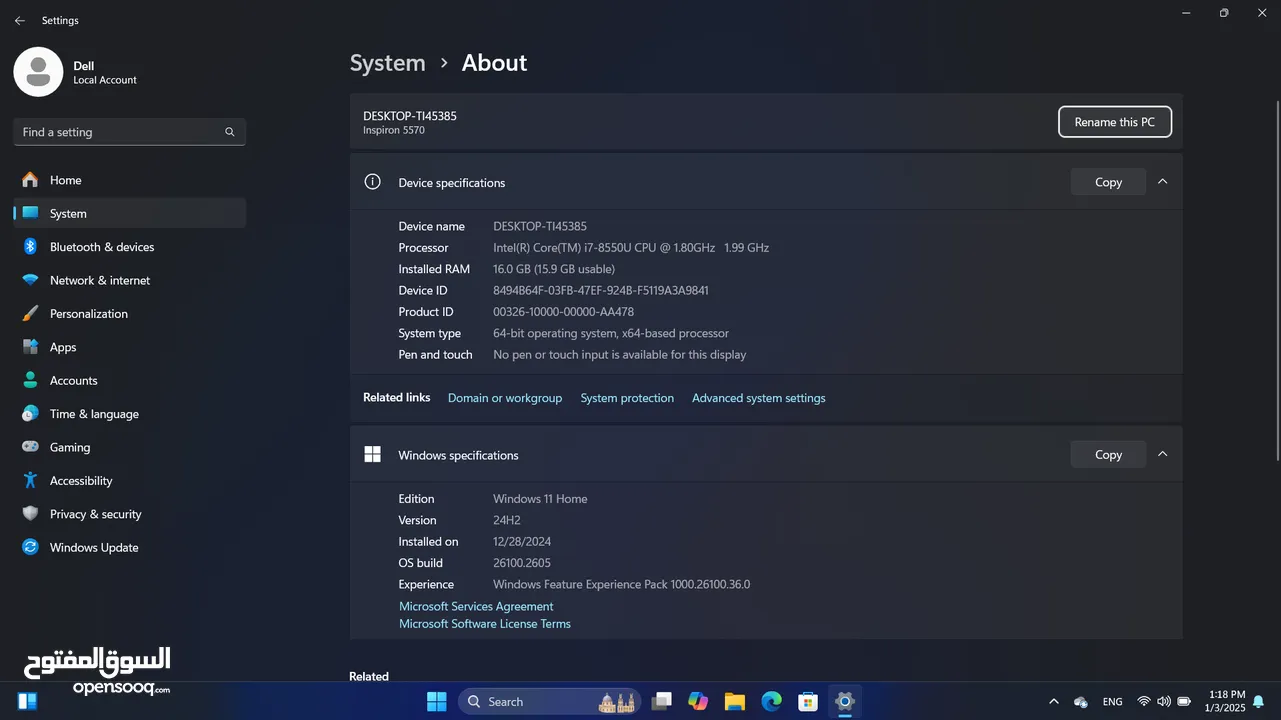Click the Processor value Intel Core i7-8550U
1281x720 pixels.
(631, 248)
